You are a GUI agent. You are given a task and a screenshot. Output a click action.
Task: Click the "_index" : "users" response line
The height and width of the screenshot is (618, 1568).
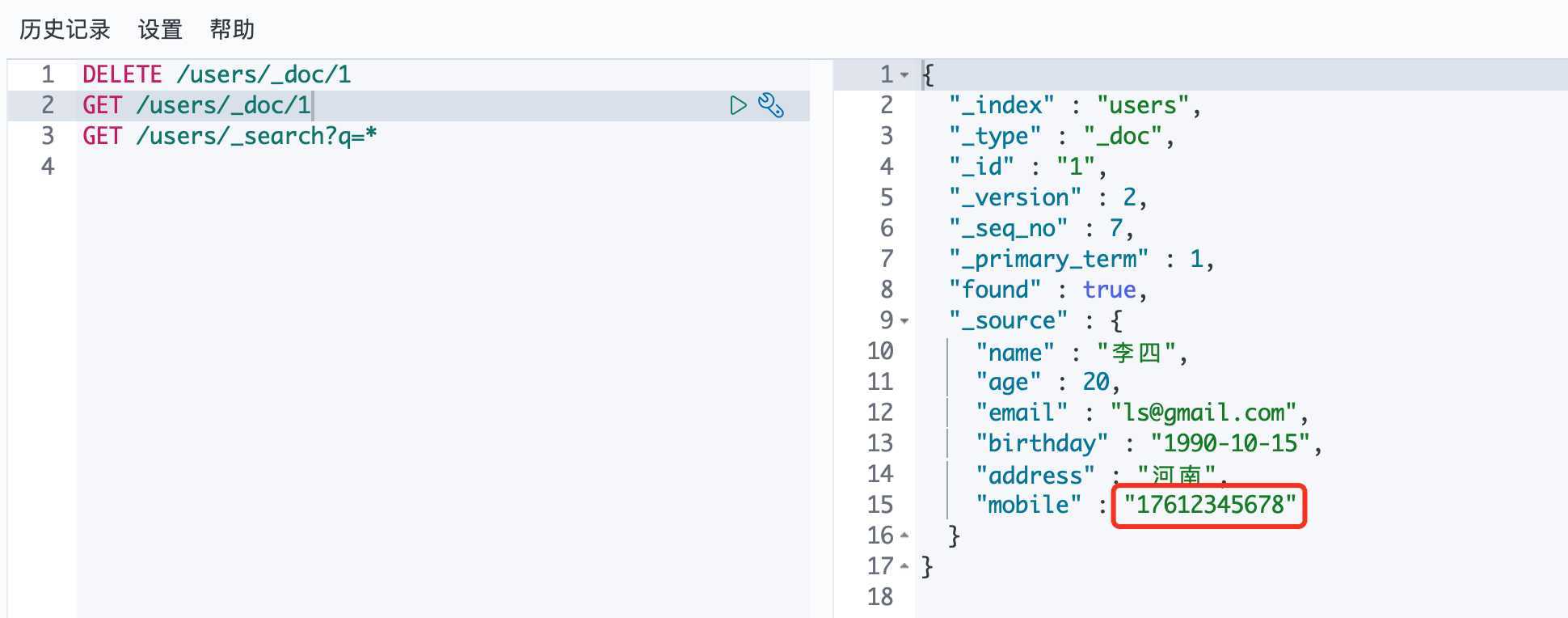[x=1075, y=105]
